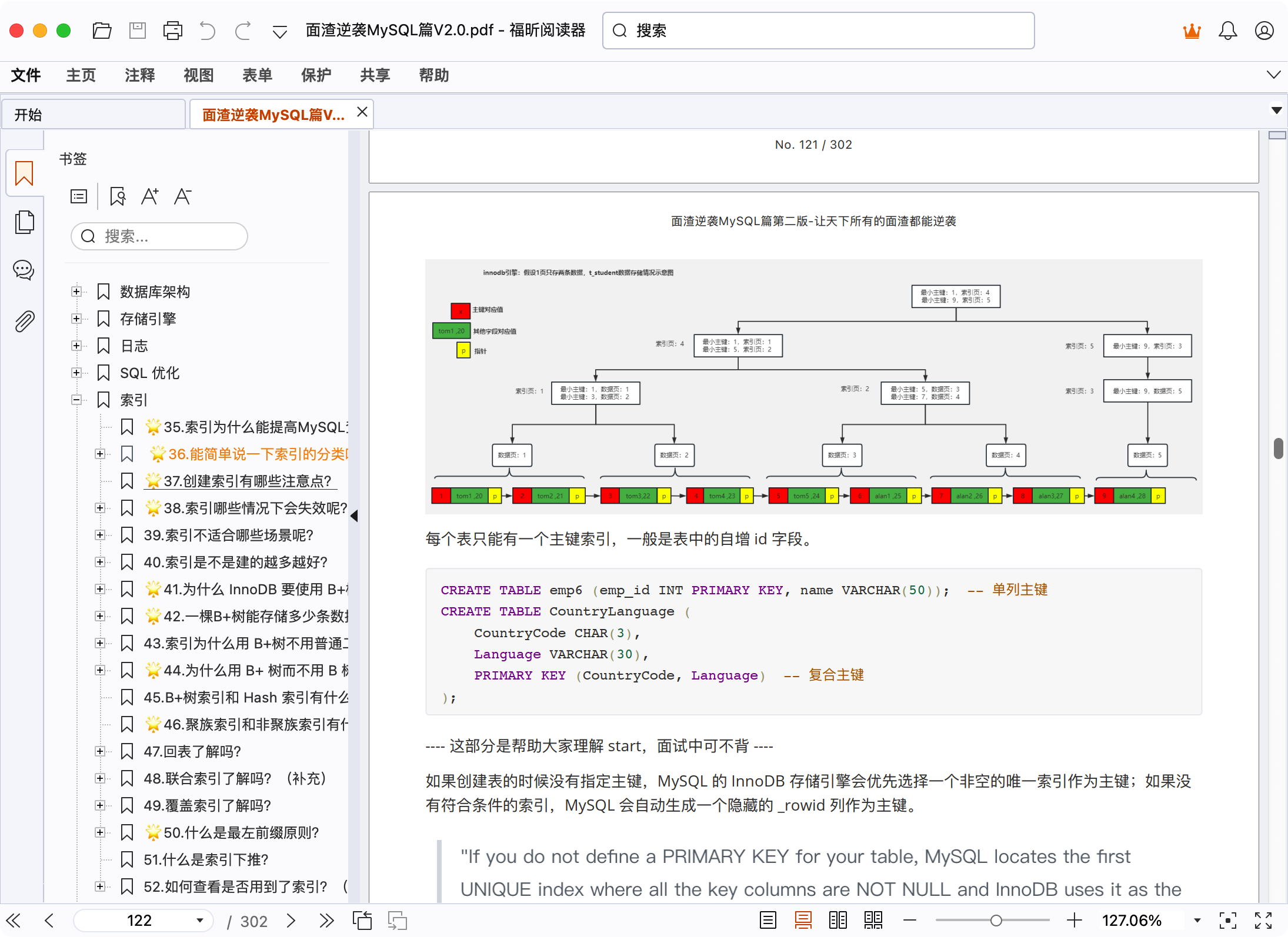Open the Pages thumbnail panel
Image resolution: width=1288 pixels, height=937 pixels.
pos(24,222)
